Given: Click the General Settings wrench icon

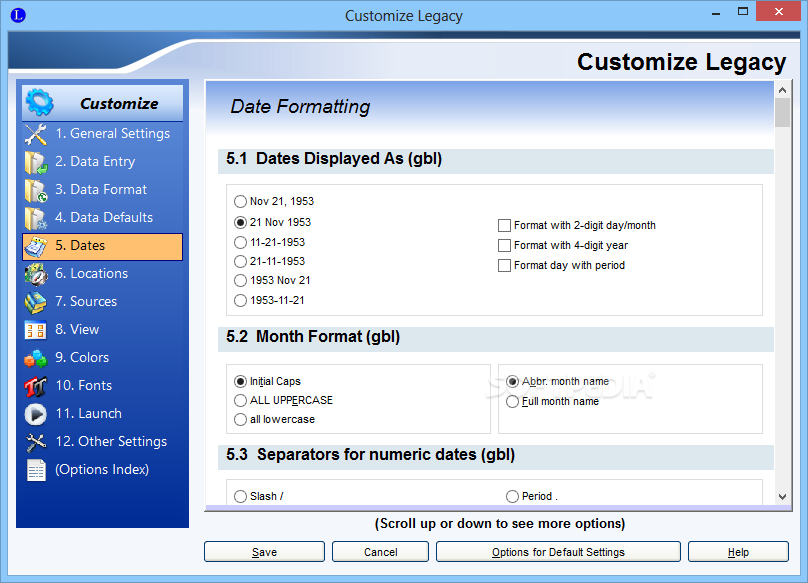Looking at the screenshot, I should point(36,134).
